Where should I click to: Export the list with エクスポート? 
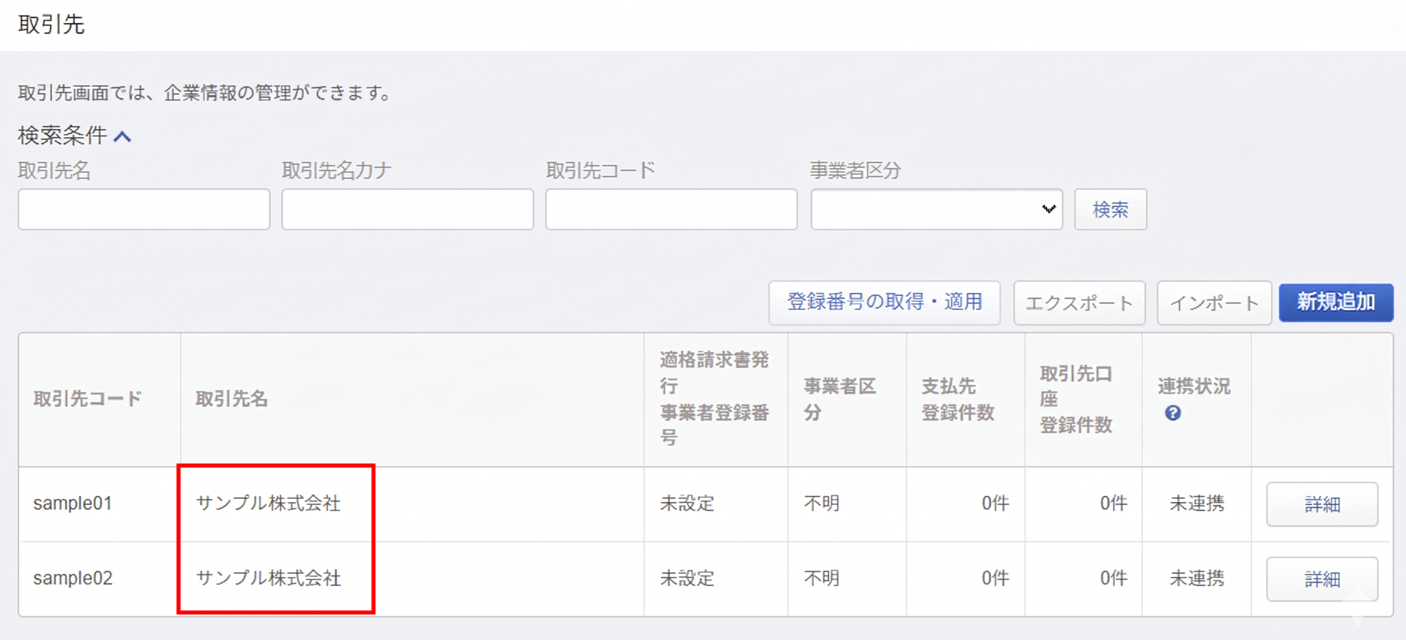(1079, 303)
